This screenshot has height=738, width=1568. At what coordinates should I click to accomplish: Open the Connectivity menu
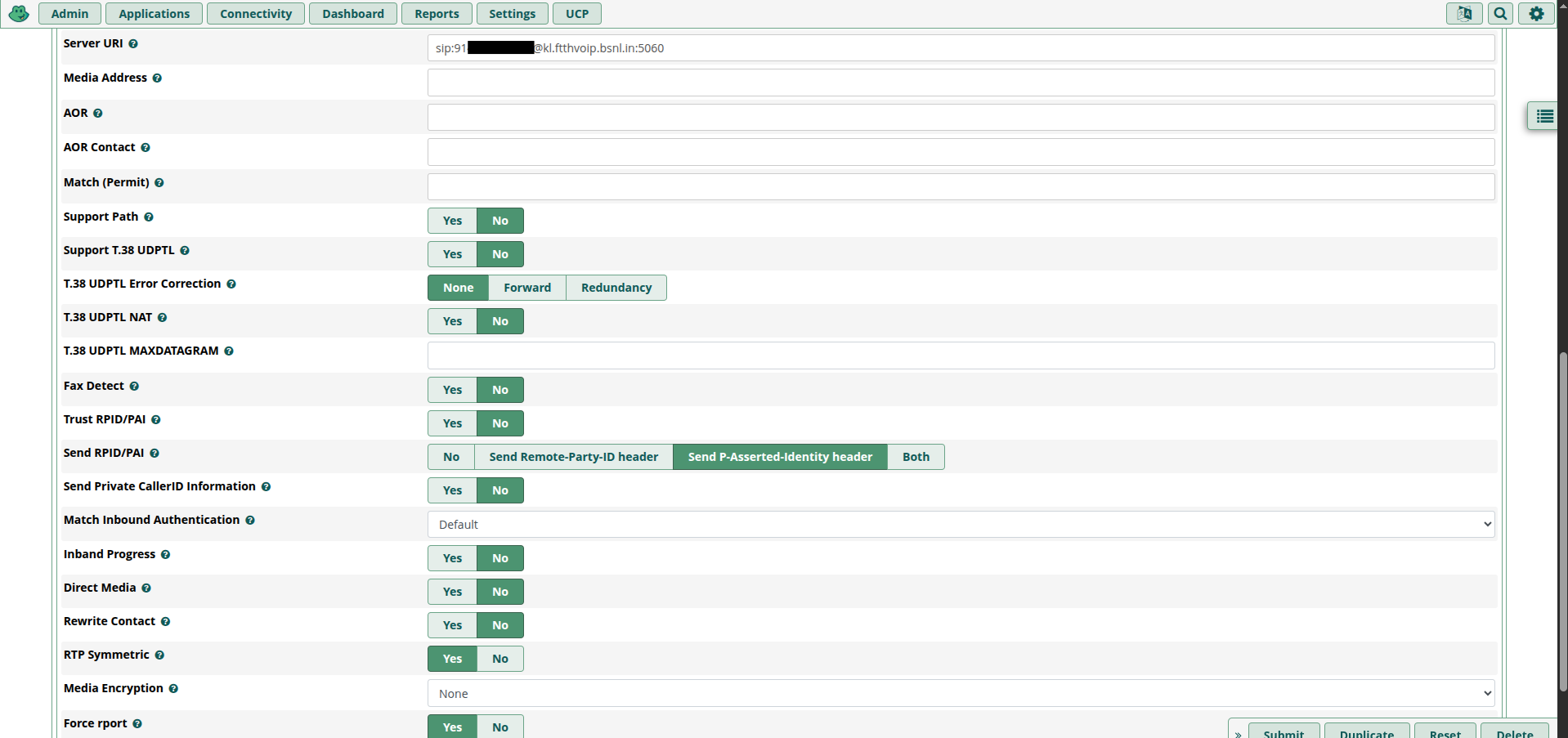tap(255, 14)
